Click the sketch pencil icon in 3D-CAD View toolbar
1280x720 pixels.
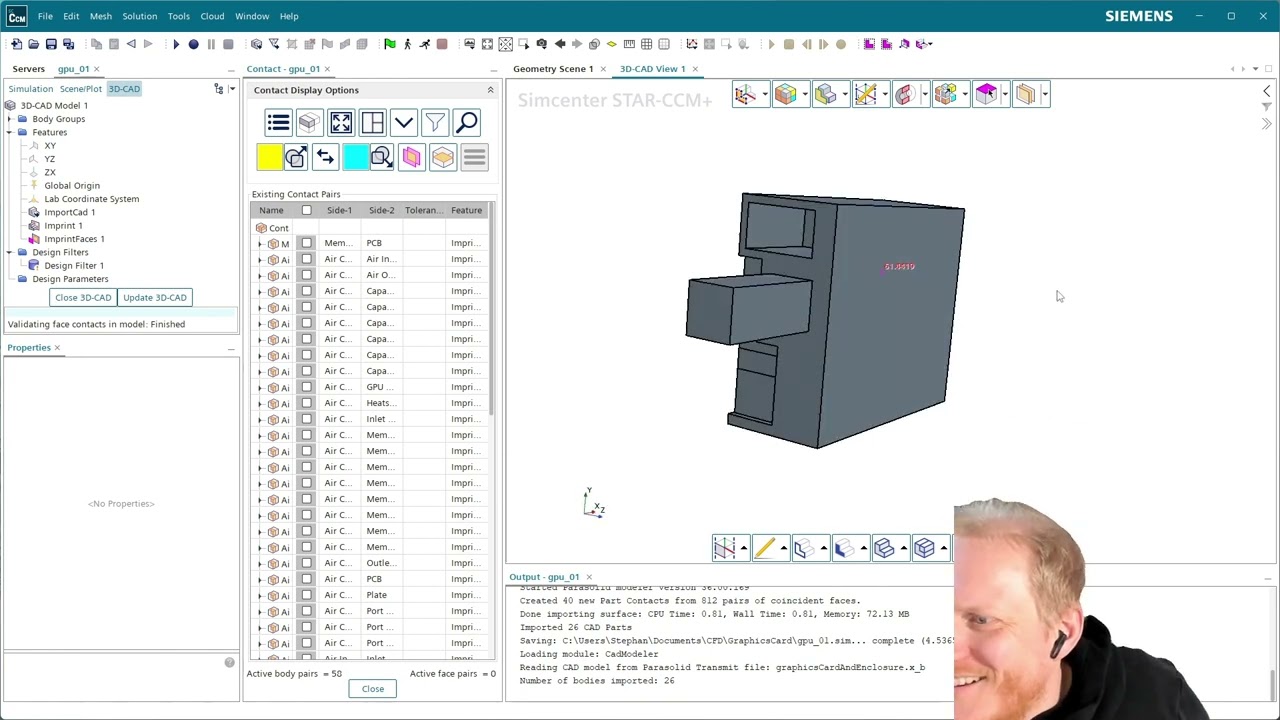click(x=865, y=94)
